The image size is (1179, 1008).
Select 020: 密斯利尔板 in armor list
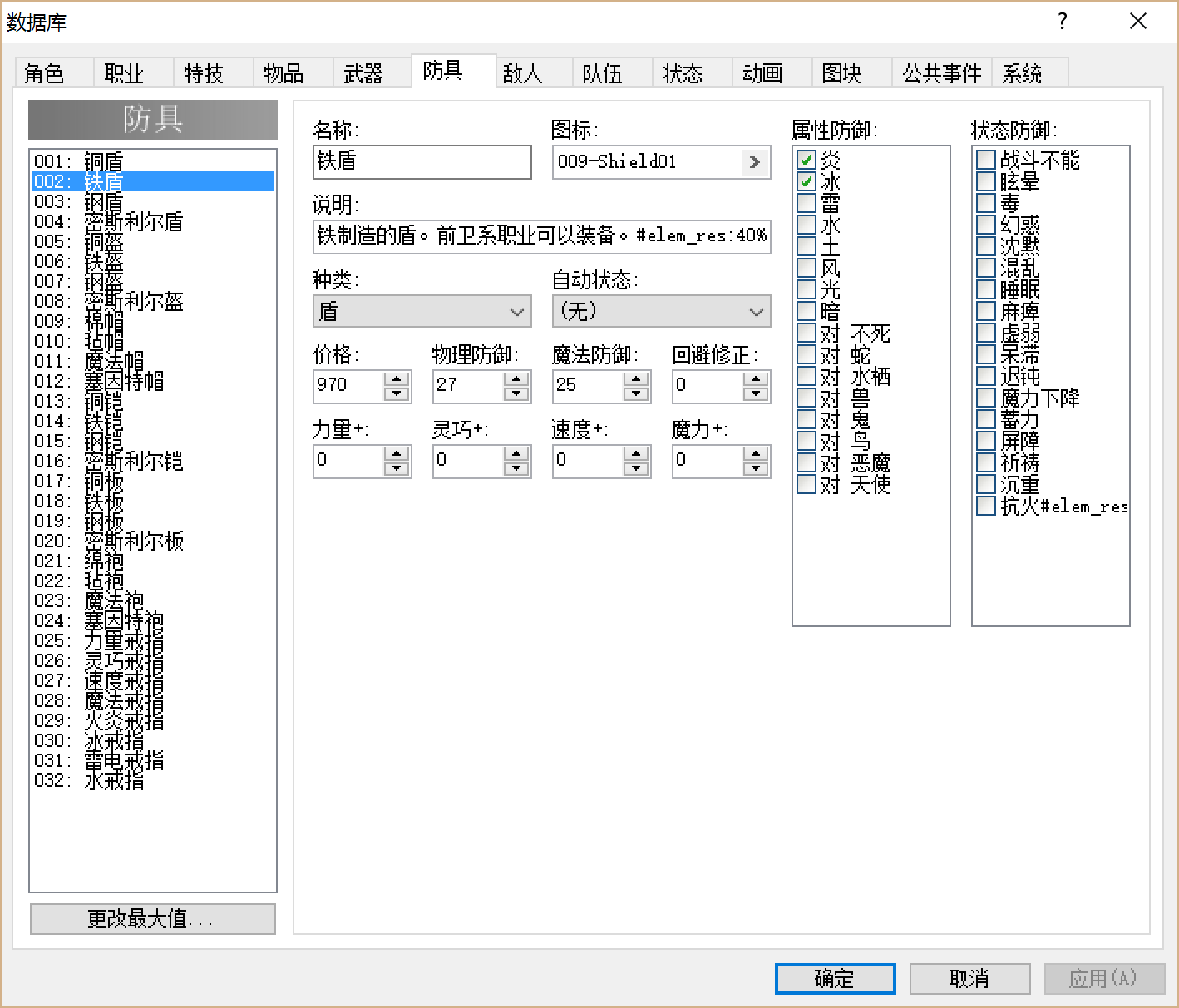coord(153,541)
